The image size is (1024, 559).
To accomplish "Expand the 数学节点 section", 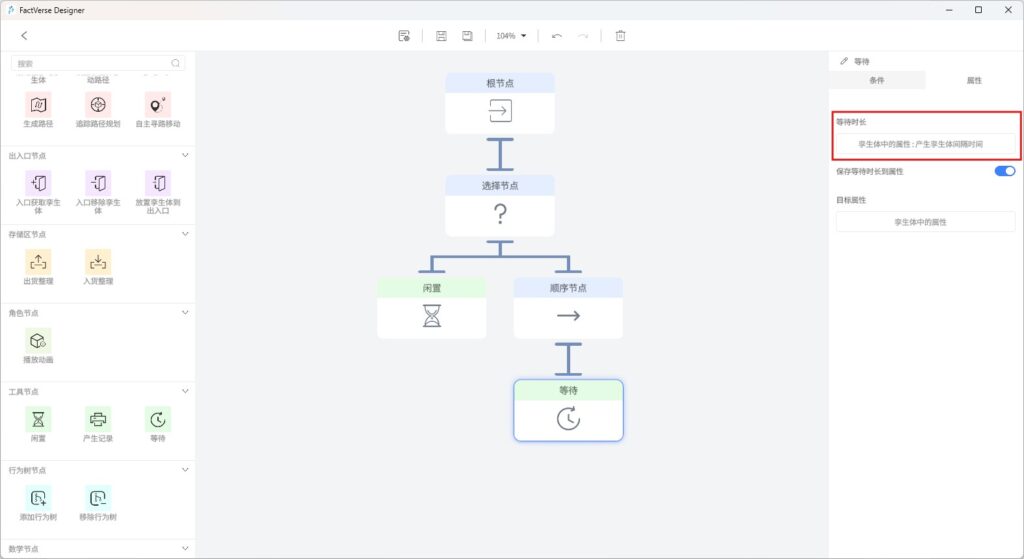I will (185, 548).
